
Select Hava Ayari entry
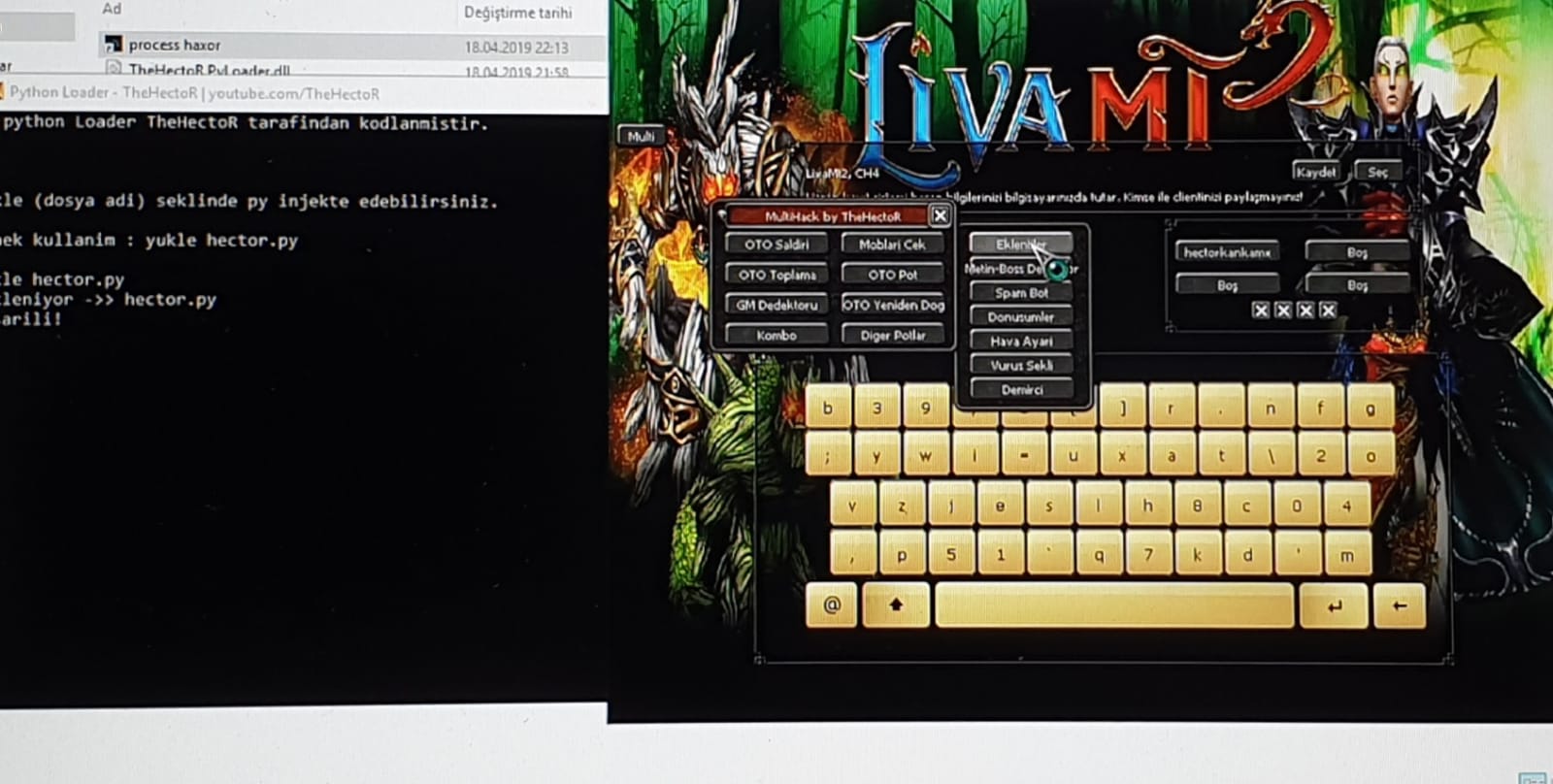coord(1021,341)
